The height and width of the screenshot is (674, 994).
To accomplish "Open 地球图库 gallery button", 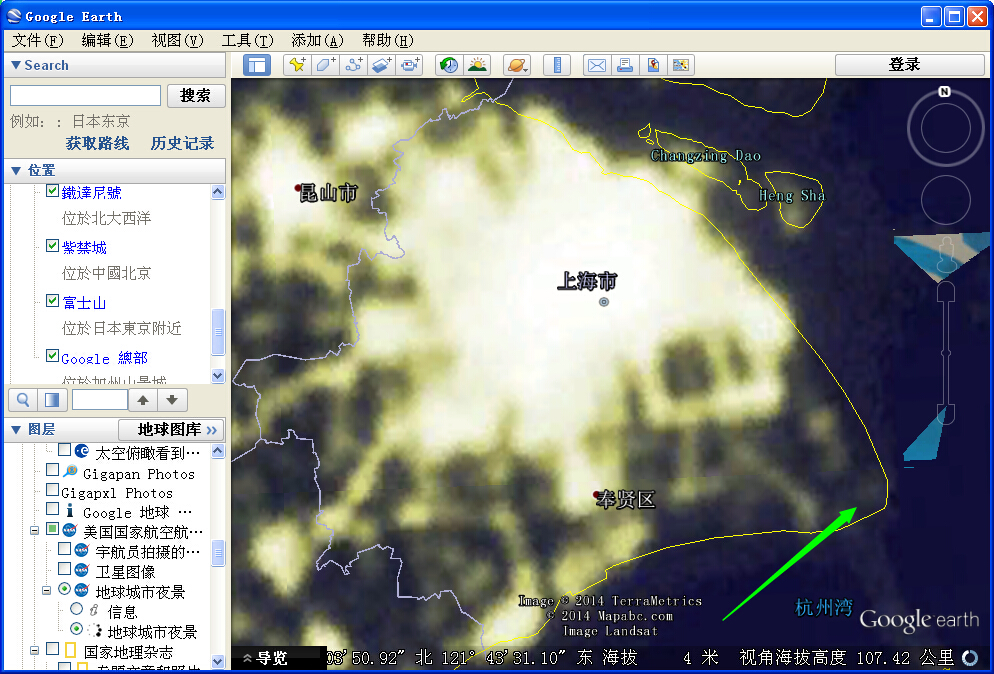I will tap(171, 430).
